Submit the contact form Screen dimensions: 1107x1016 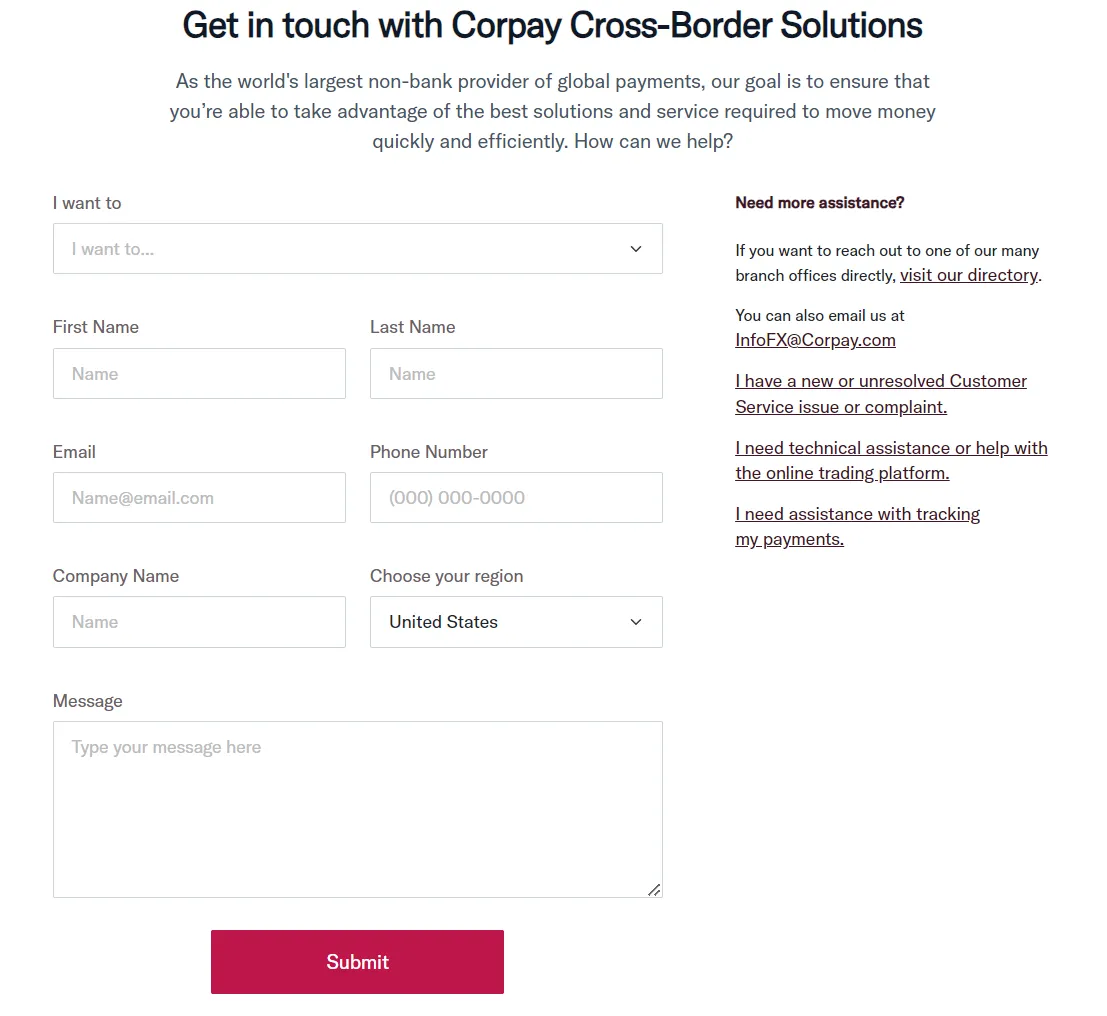pos(357,962)
